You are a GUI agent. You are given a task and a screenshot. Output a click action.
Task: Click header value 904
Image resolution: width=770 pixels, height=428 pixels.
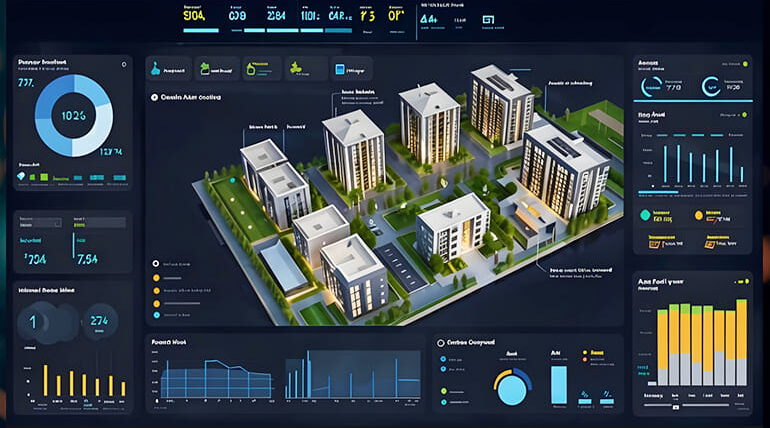click(194, 16)
